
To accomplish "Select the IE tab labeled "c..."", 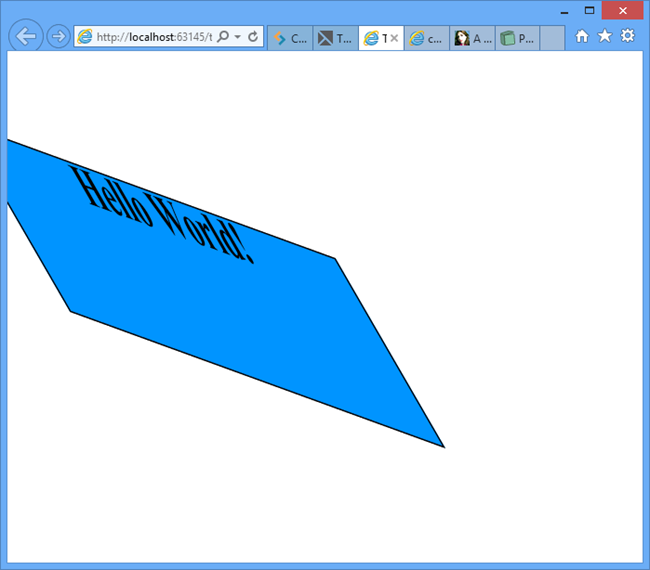I will click(426, 39).
